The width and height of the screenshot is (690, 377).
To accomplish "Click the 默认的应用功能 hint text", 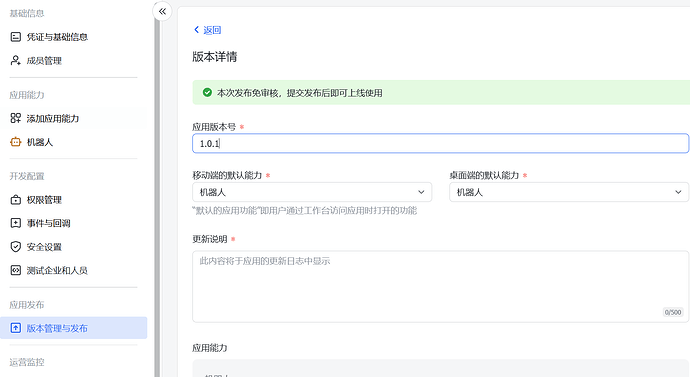I will pos(305,211).
